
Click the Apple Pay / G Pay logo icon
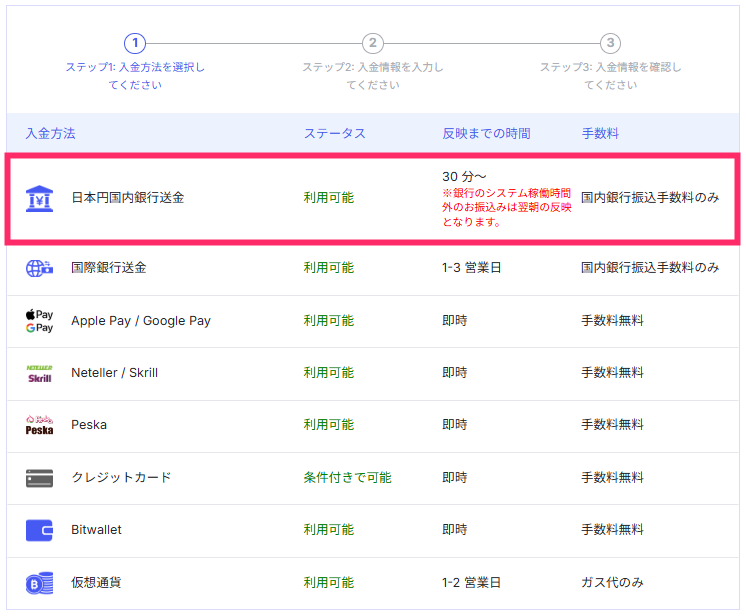click(39, 321)
